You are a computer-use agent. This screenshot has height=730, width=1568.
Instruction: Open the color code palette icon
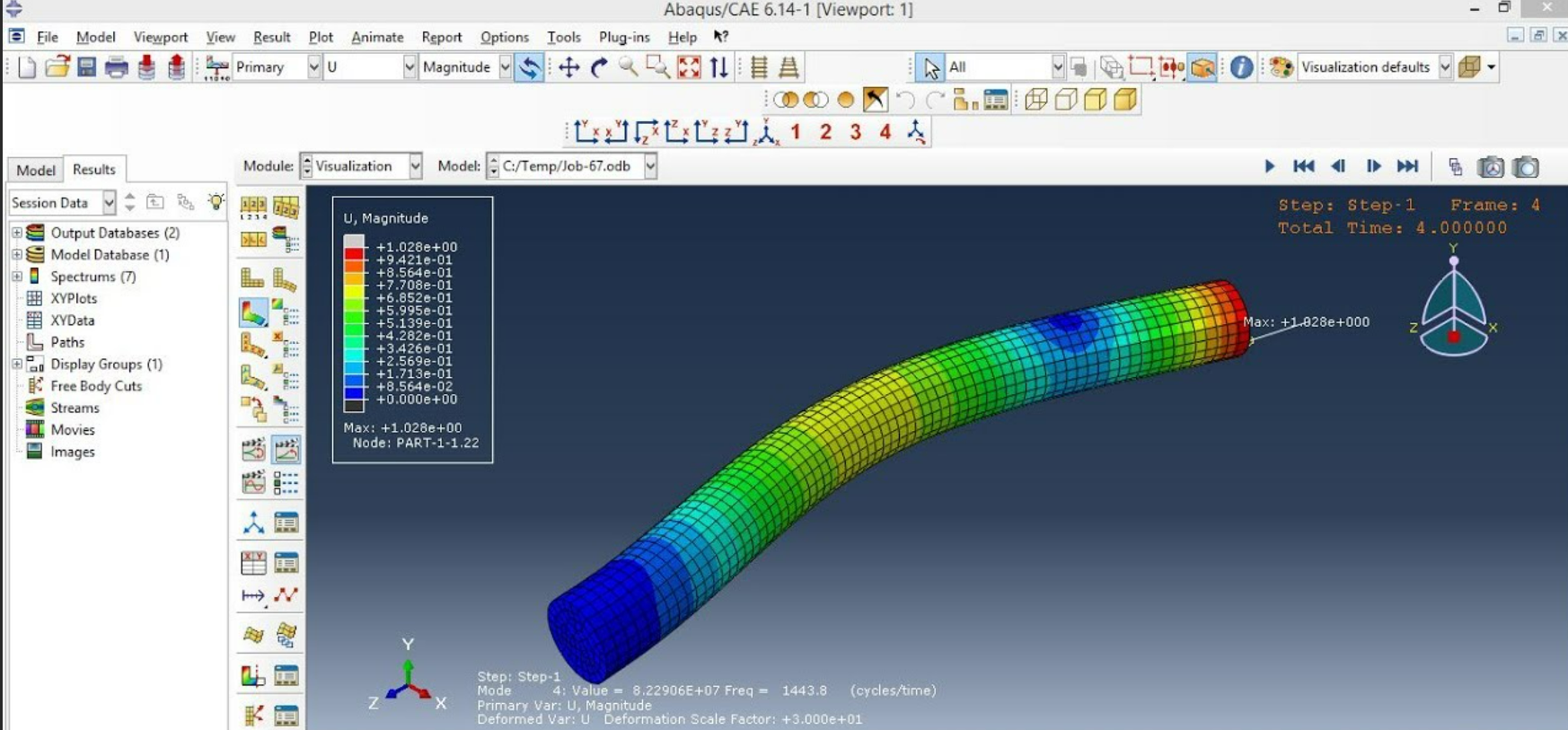tap(1282, 67)
